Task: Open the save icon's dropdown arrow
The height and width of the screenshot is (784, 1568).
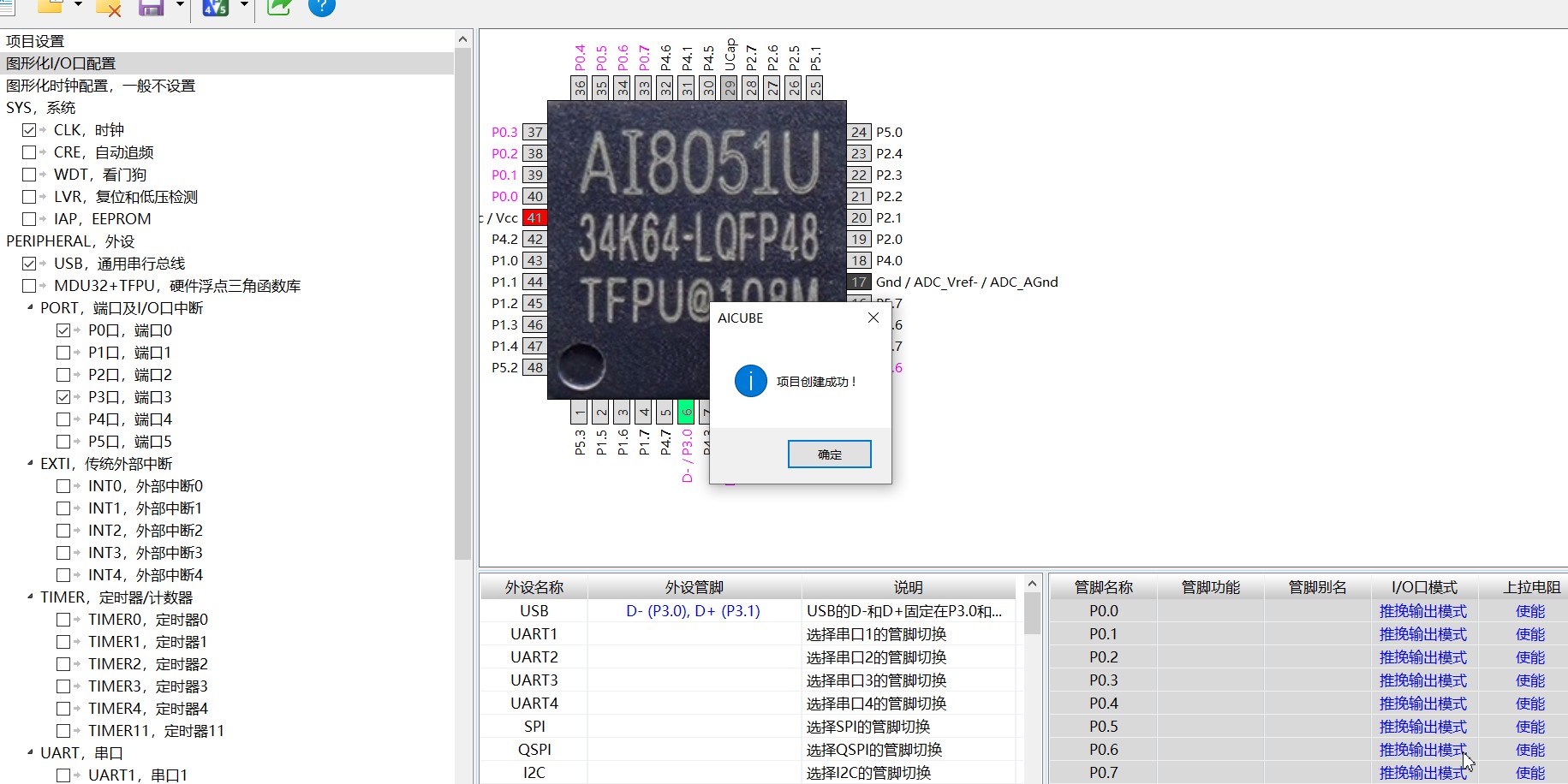Action: coord(180,9)
